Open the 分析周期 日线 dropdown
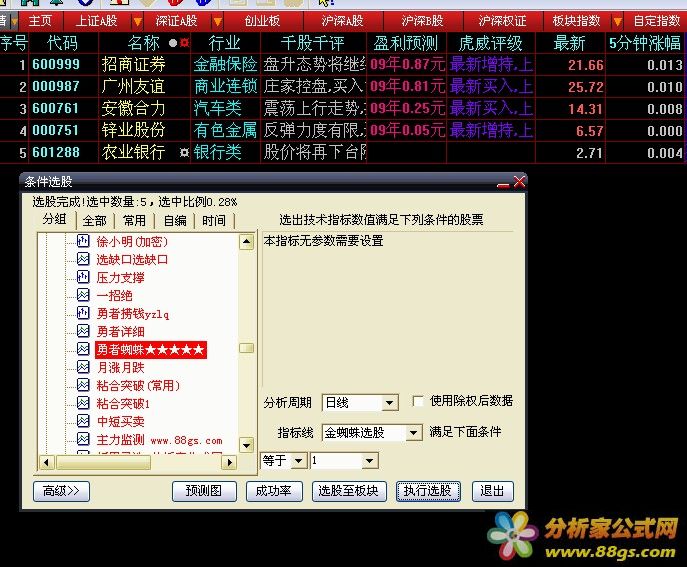 [389, 403]
